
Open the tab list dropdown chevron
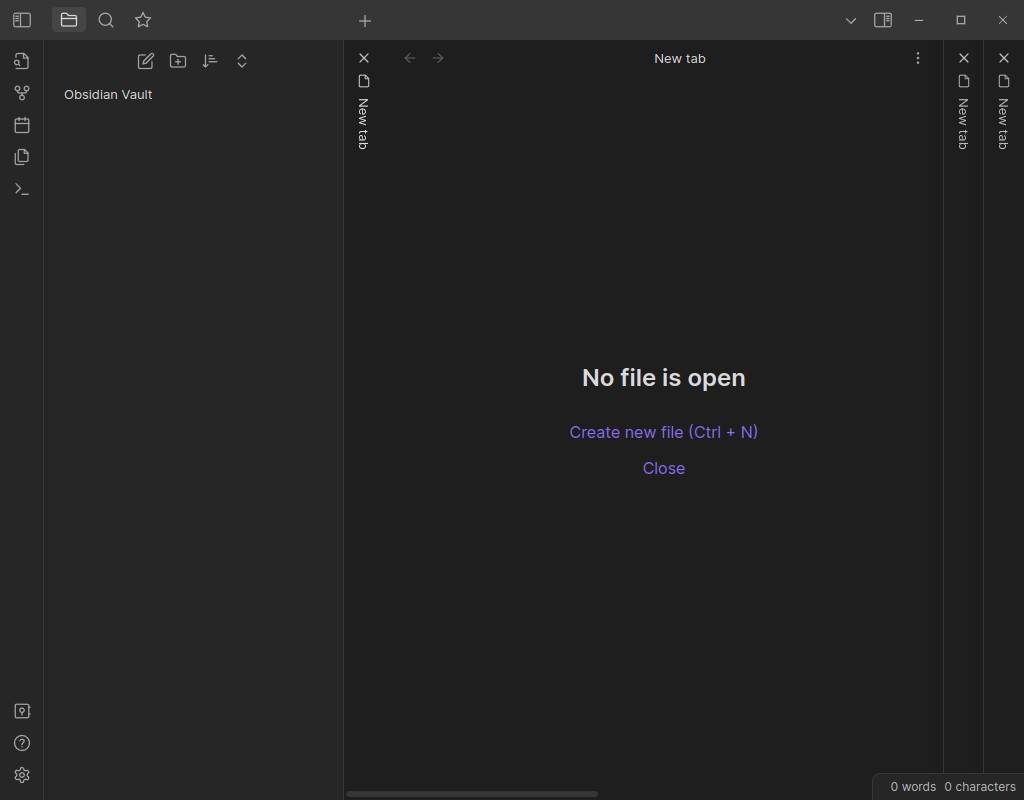(850, 20)
